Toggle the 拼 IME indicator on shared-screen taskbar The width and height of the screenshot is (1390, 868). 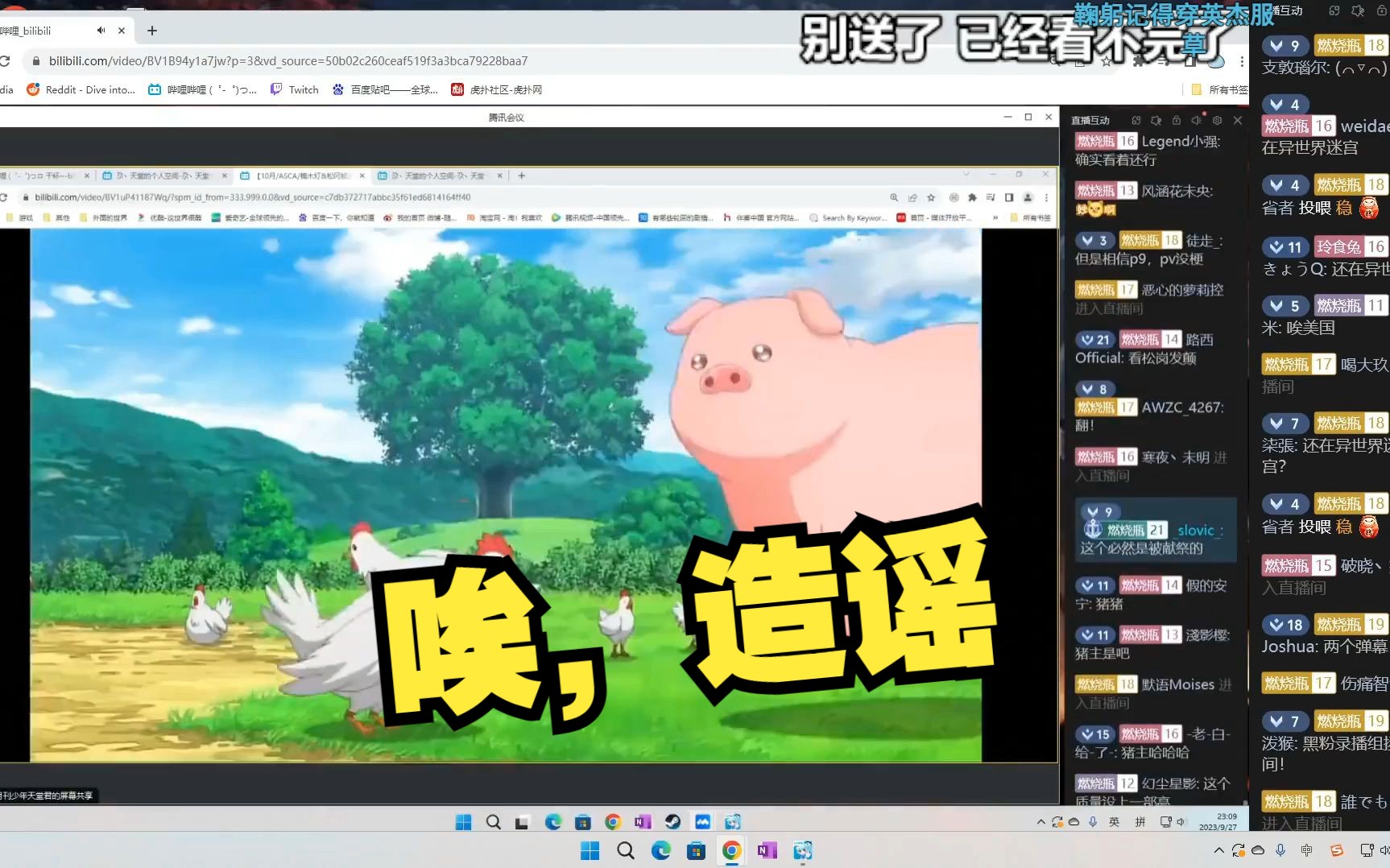1140,822
